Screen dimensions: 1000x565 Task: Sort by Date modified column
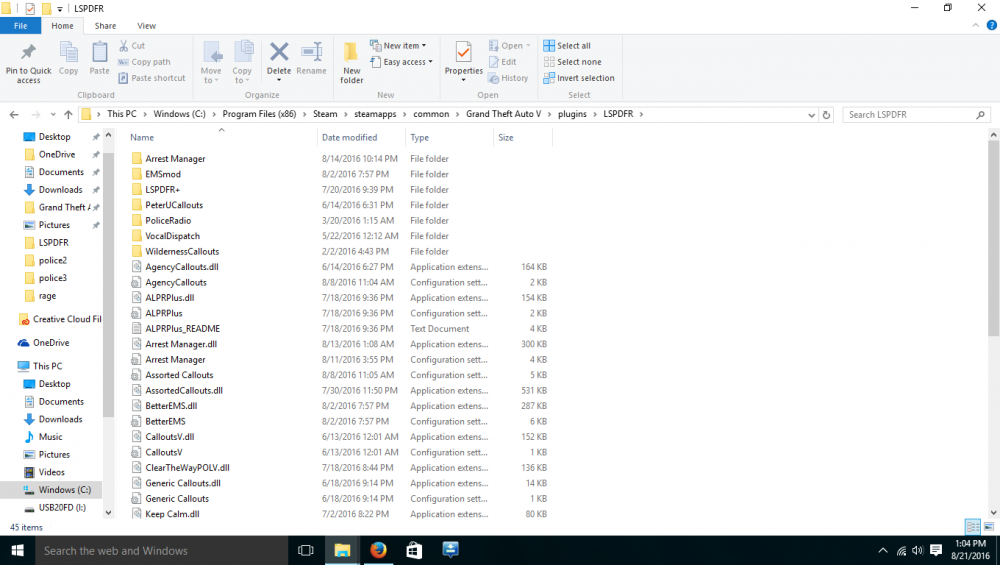coord(361,137)
